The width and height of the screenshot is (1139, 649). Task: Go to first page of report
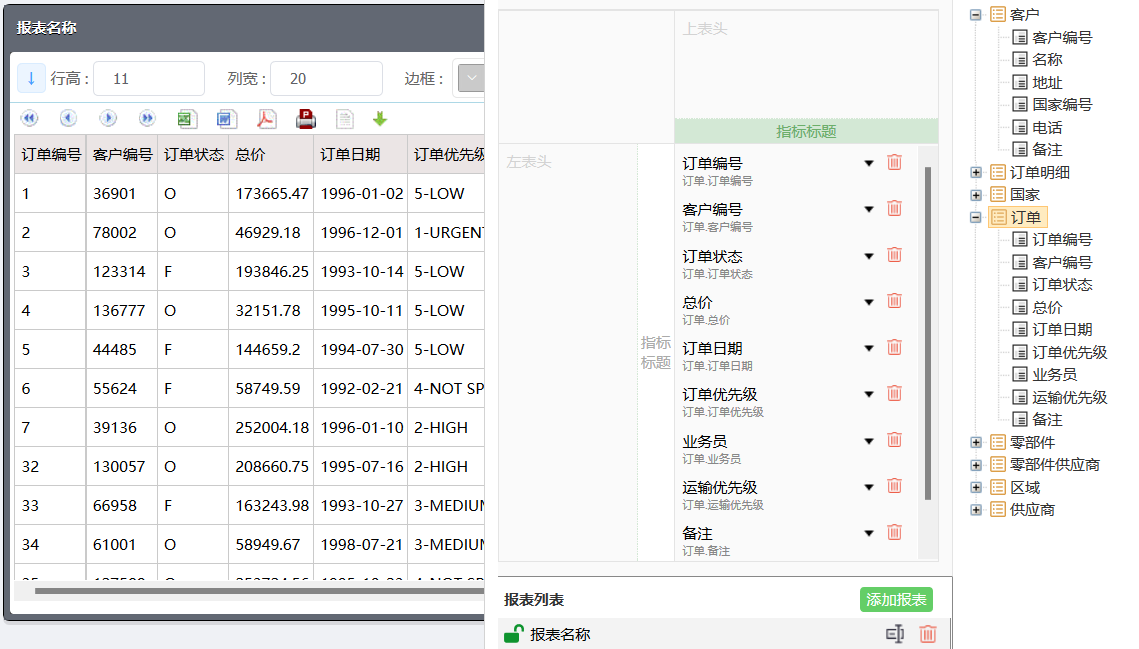29,118
